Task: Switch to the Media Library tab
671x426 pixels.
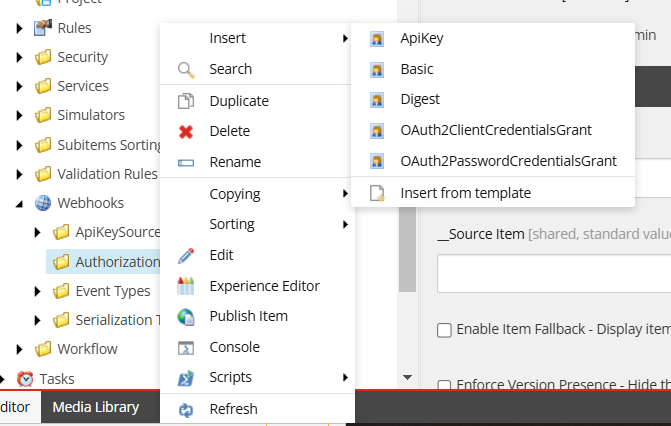Action: point(96,407)
